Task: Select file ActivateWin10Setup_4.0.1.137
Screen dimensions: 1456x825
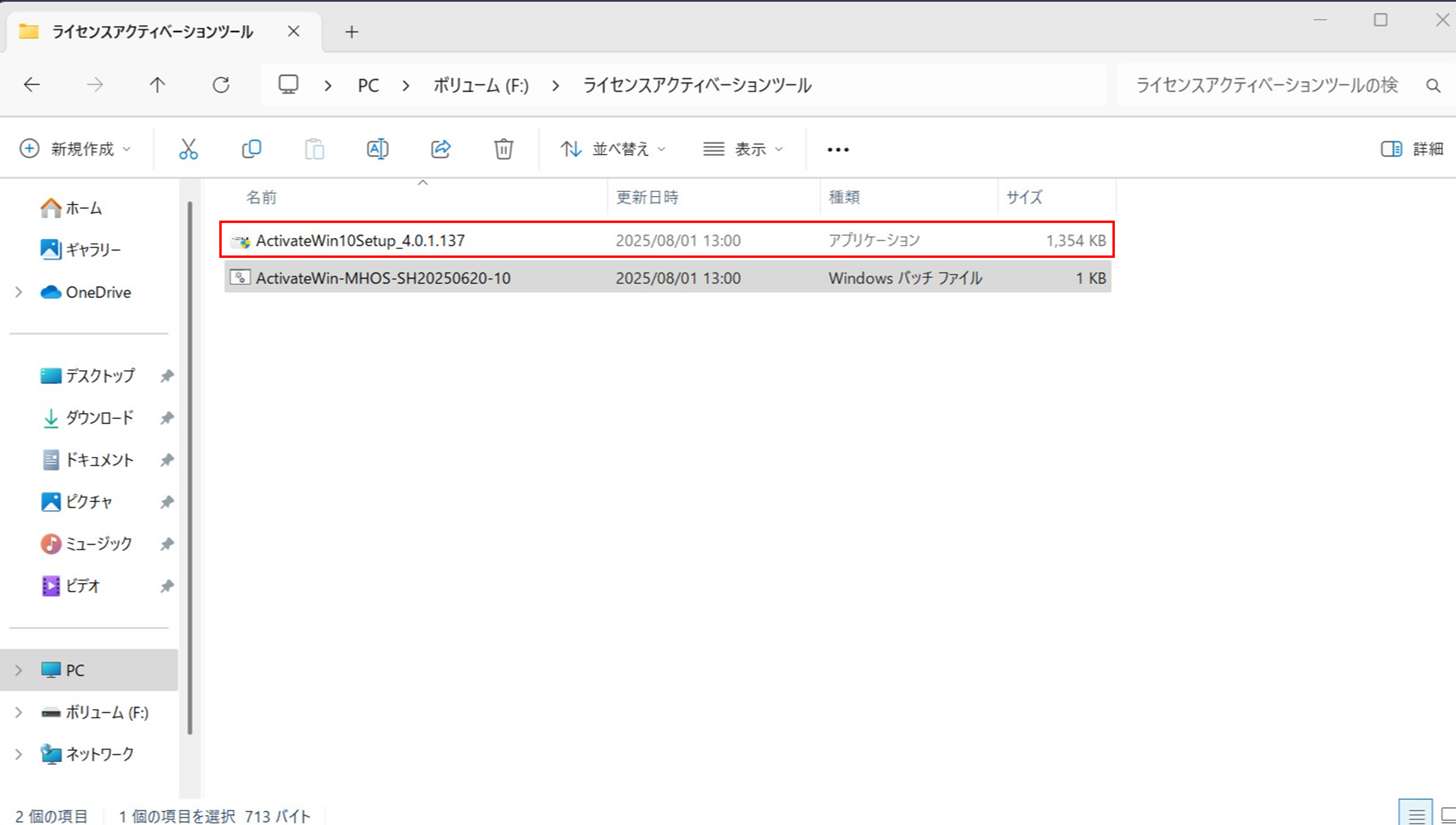Action: pos(667,240)
